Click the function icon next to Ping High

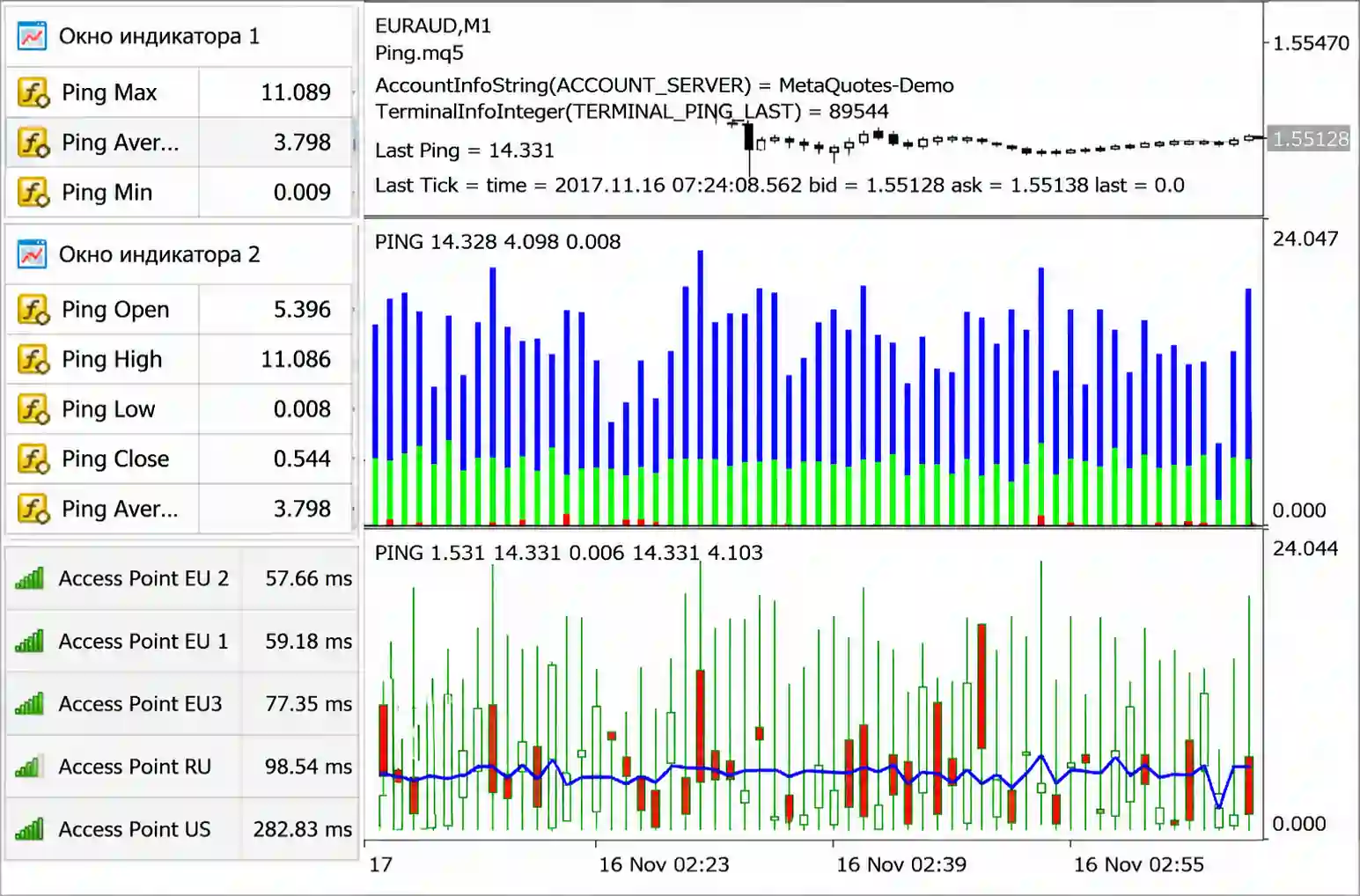click(33, 359)
